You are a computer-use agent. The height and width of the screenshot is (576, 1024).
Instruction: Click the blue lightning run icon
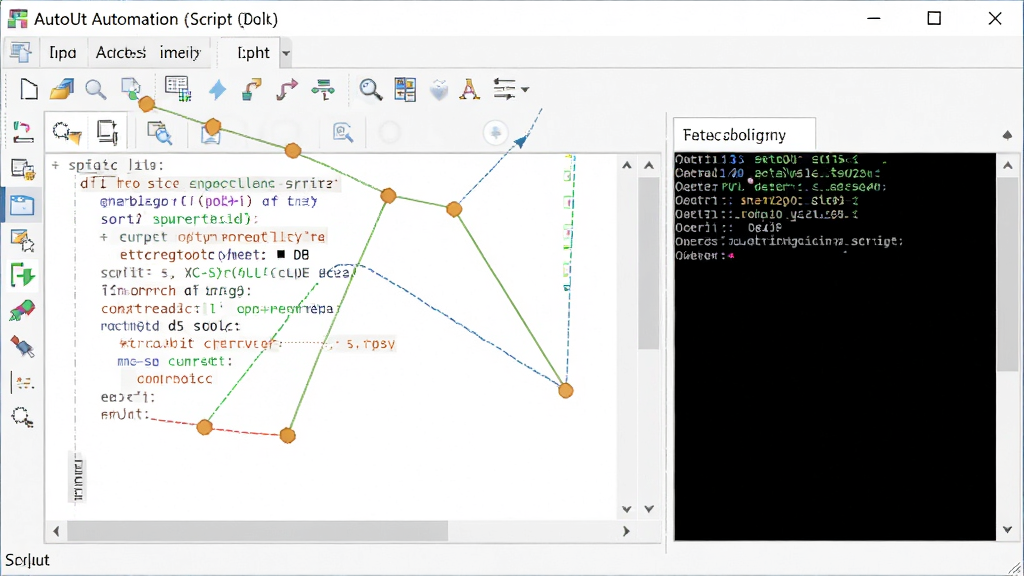tap(217, 89)
